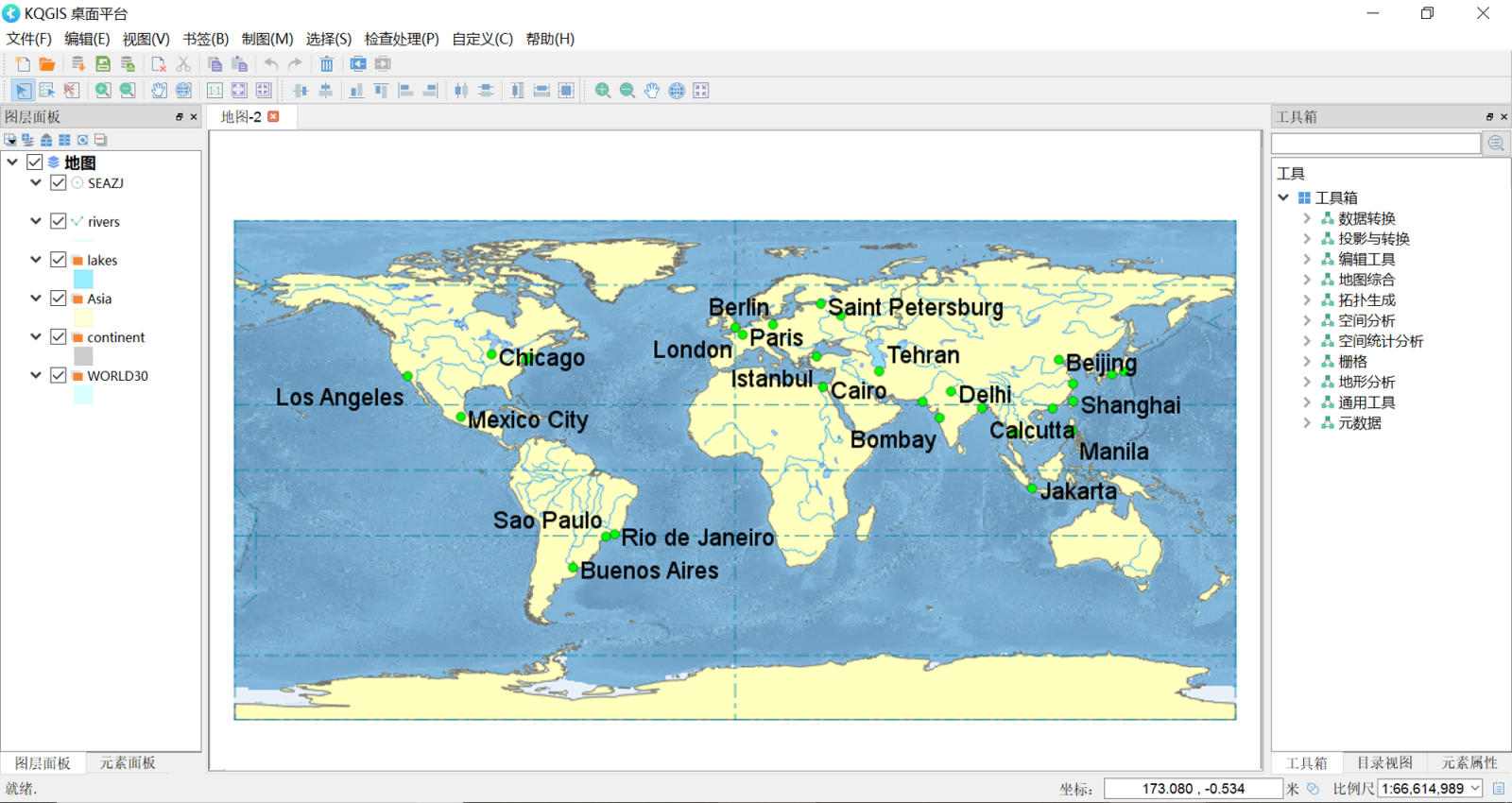Open the 制图(M) menu
Viewport: 1512px width, 803px height.
click(267, 39)
